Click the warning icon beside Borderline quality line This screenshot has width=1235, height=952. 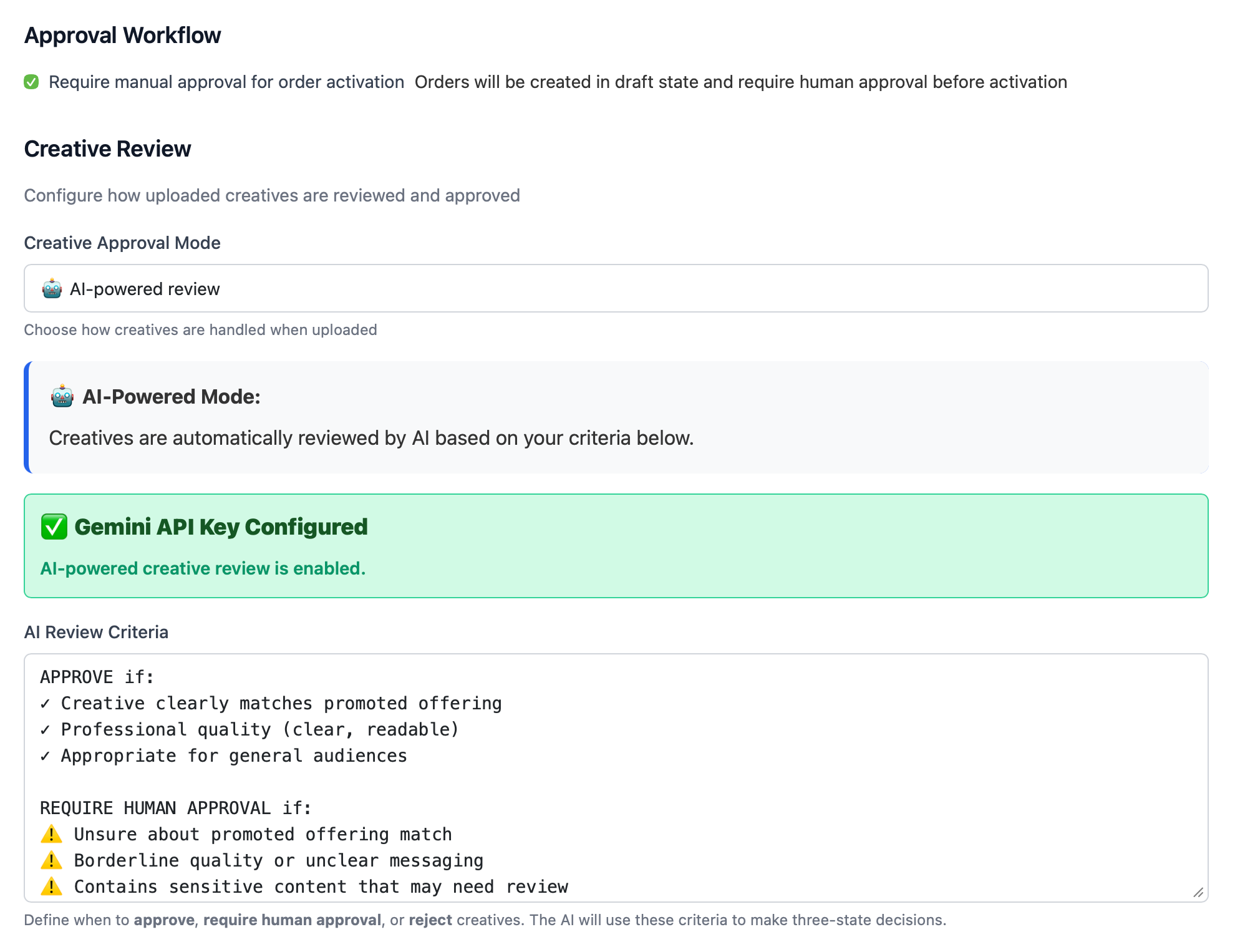tap(51, 860)
